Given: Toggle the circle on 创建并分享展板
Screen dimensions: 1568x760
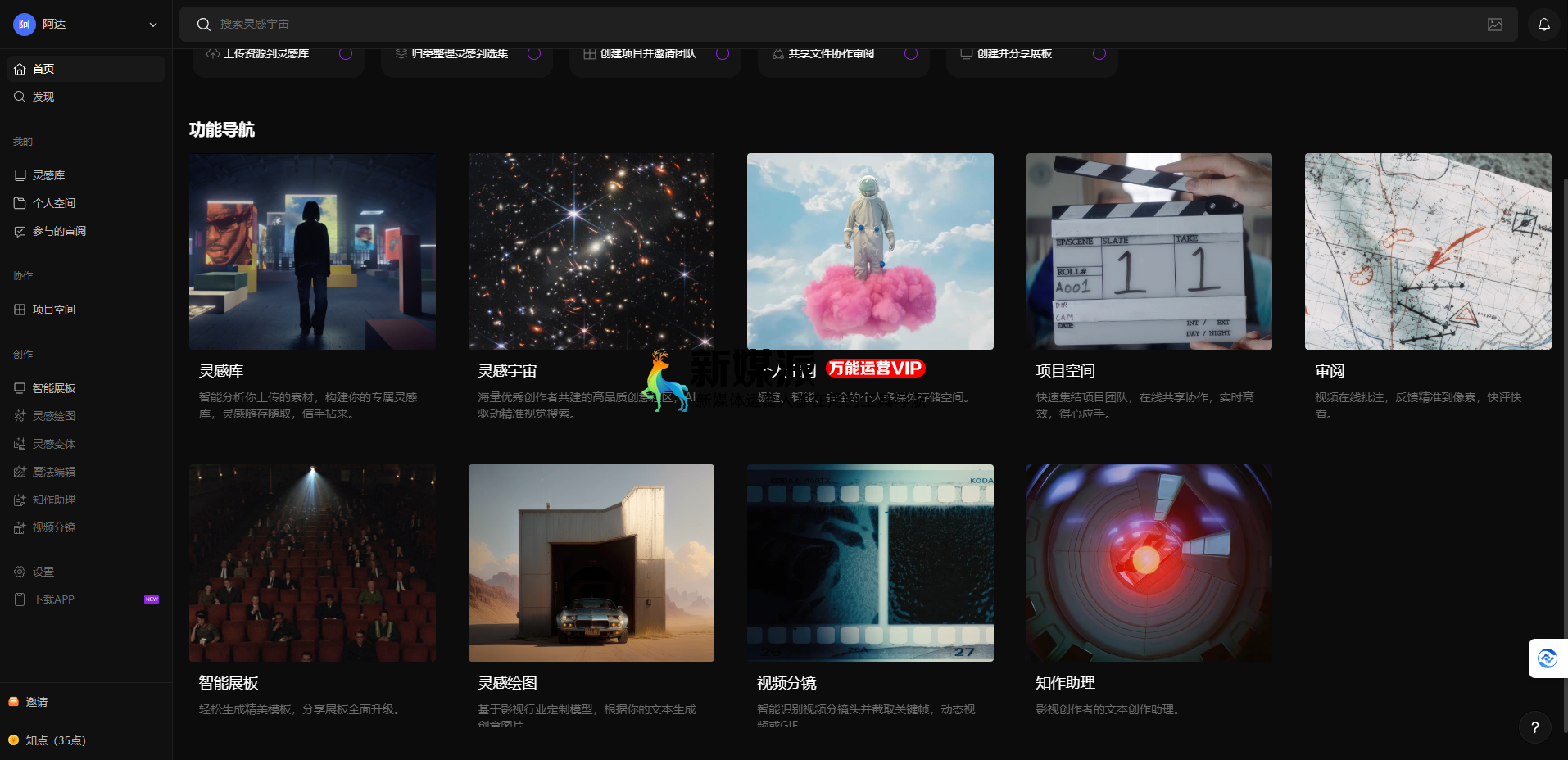Looking at the screenshot, I should pyautogui.click(x=1099, y=53).
